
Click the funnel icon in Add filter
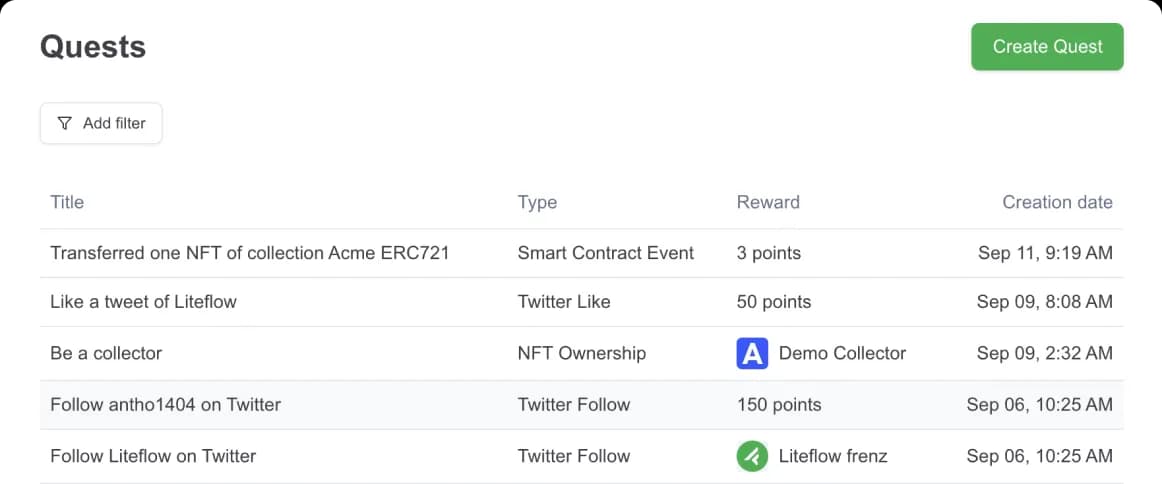65,123
